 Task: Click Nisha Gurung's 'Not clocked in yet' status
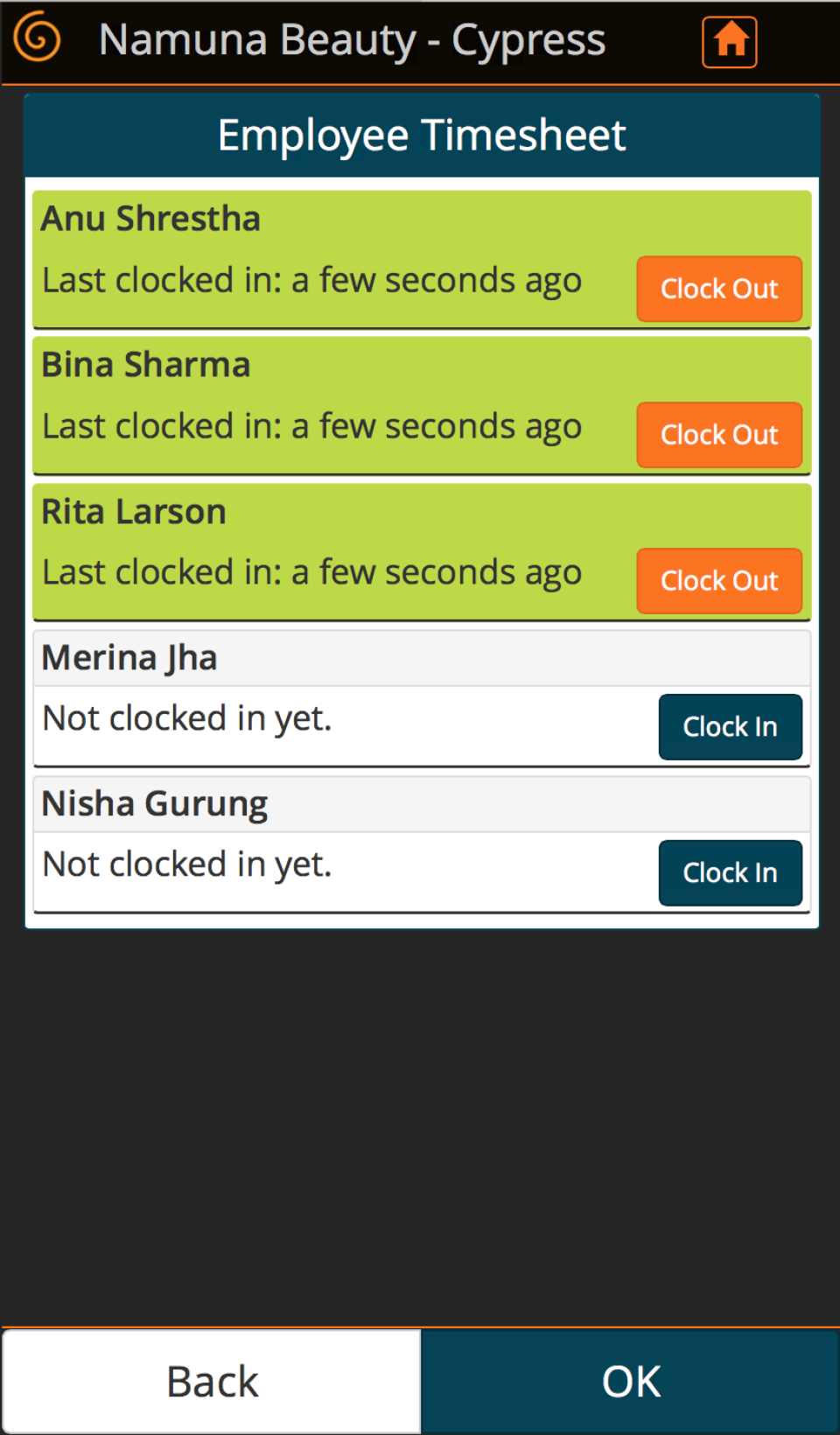(187, 865)
